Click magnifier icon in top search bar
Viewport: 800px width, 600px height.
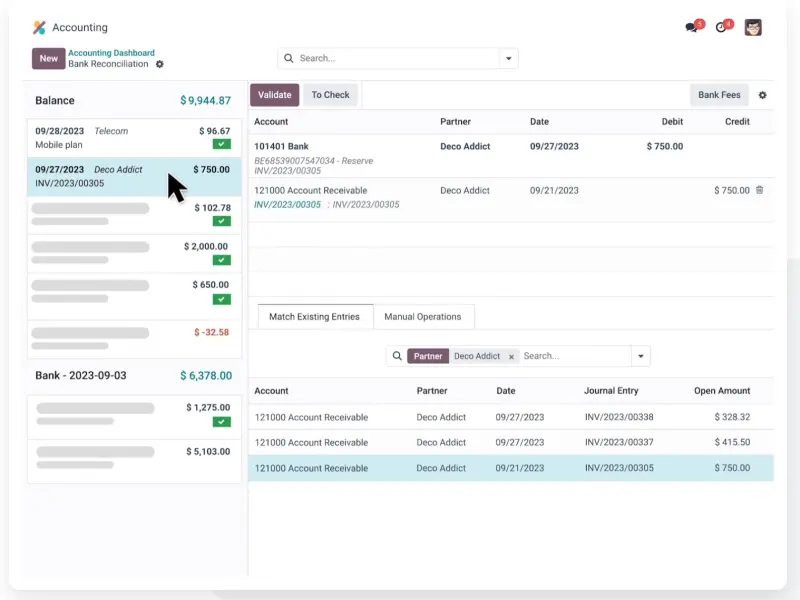click(x=289, y=59)
